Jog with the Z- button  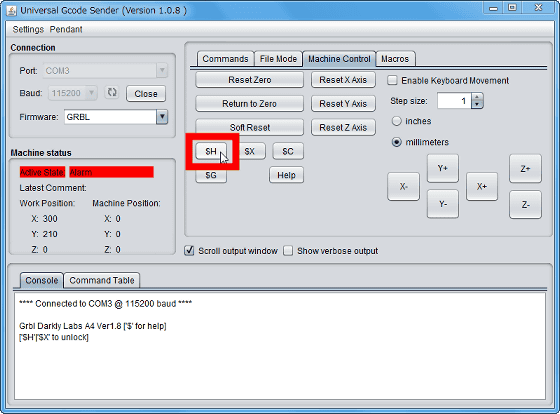pyautogui.click(x=525, y=205)
